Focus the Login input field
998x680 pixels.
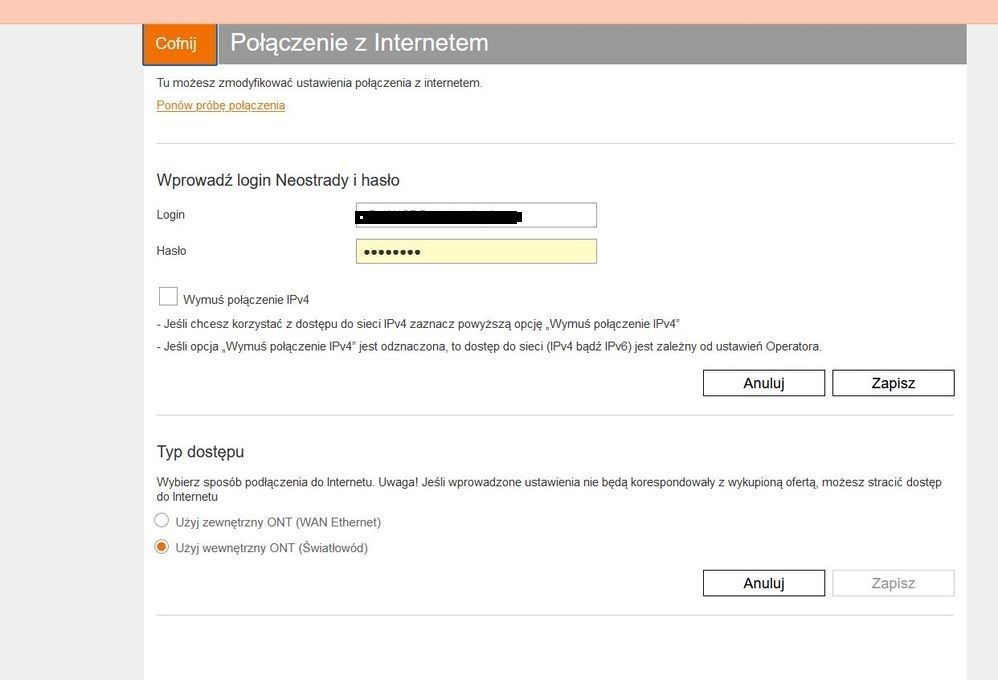point(476,215)
